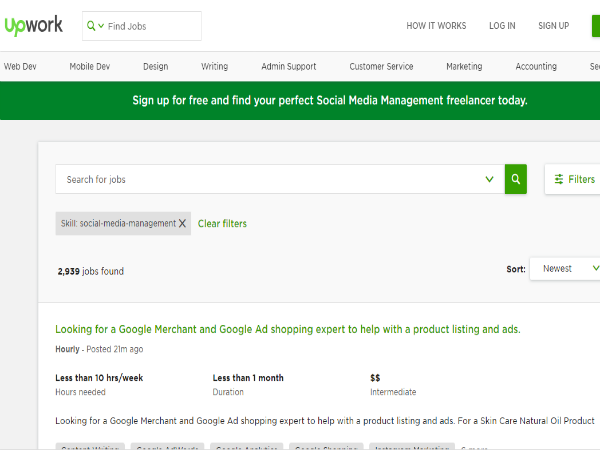600x450 pixels.
Task: Click the Upwork logo
Action: click(x=34, y=25)
